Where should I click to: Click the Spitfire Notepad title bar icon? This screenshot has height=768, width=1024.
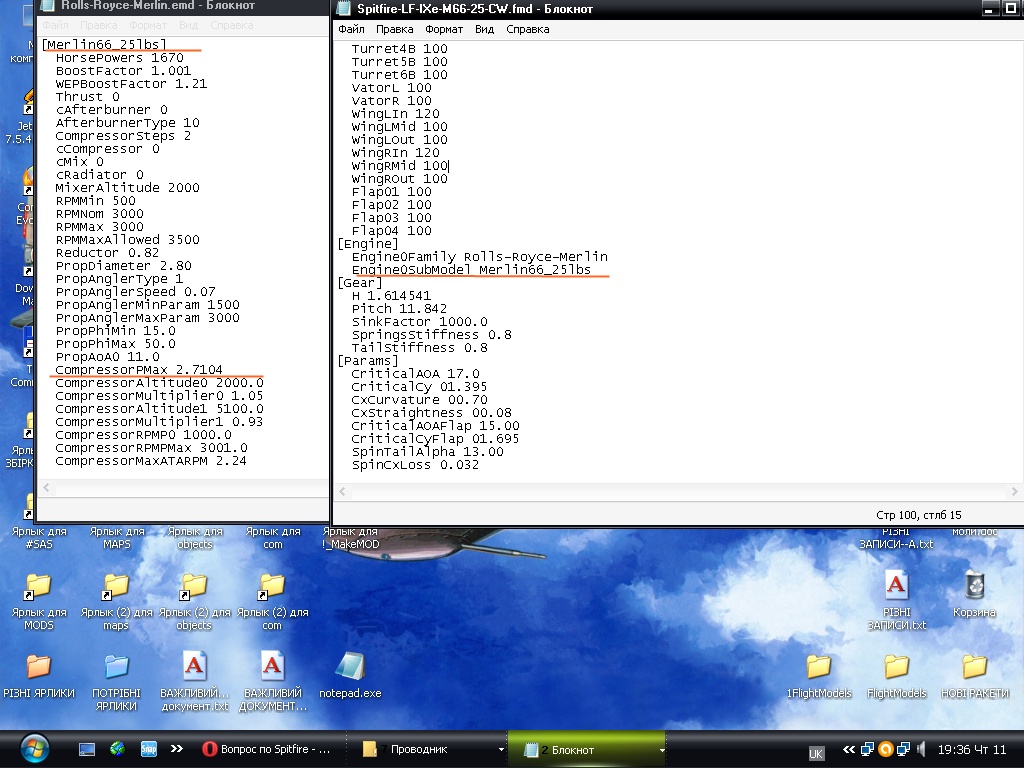click(344, 8)
